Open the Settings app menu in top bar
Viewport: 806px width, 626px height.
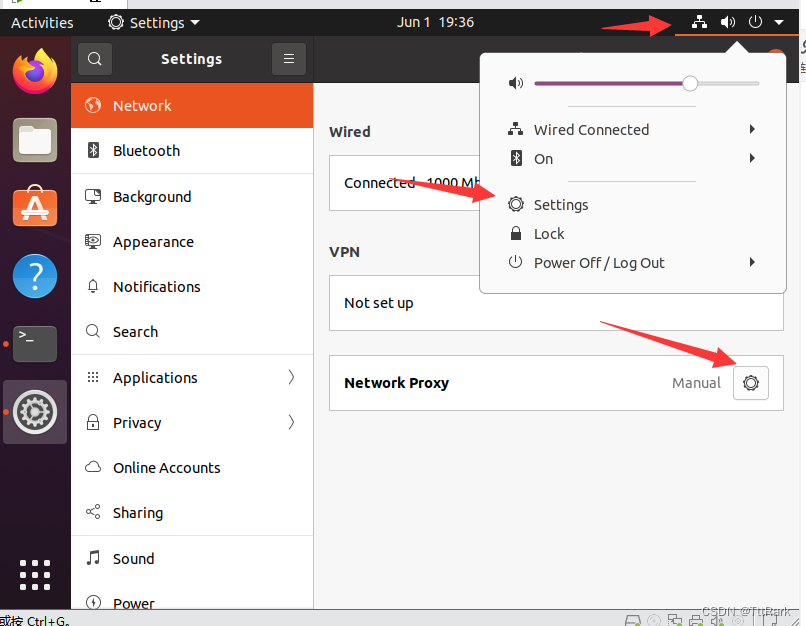click(x=154, y=23)
